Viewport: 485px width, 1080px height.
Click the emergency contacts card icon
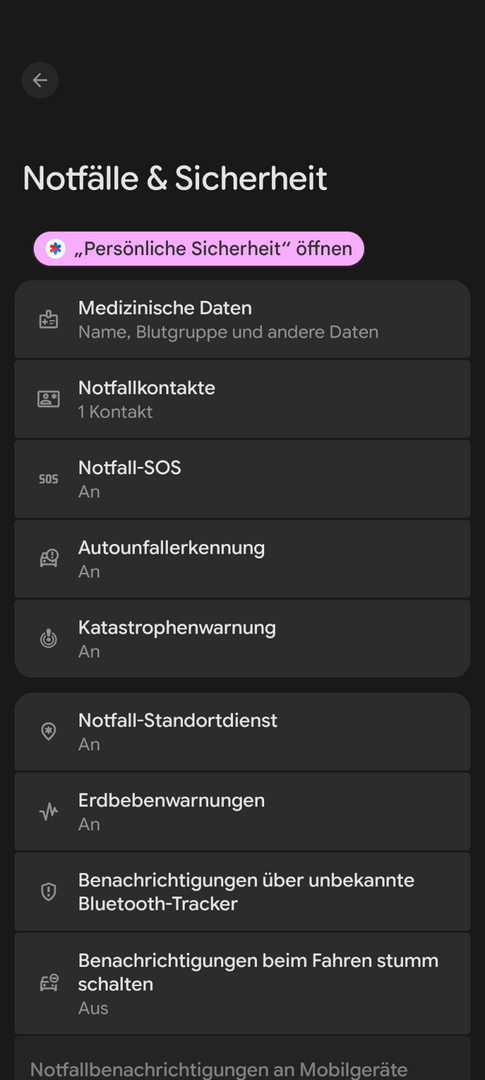coord(48,399)
